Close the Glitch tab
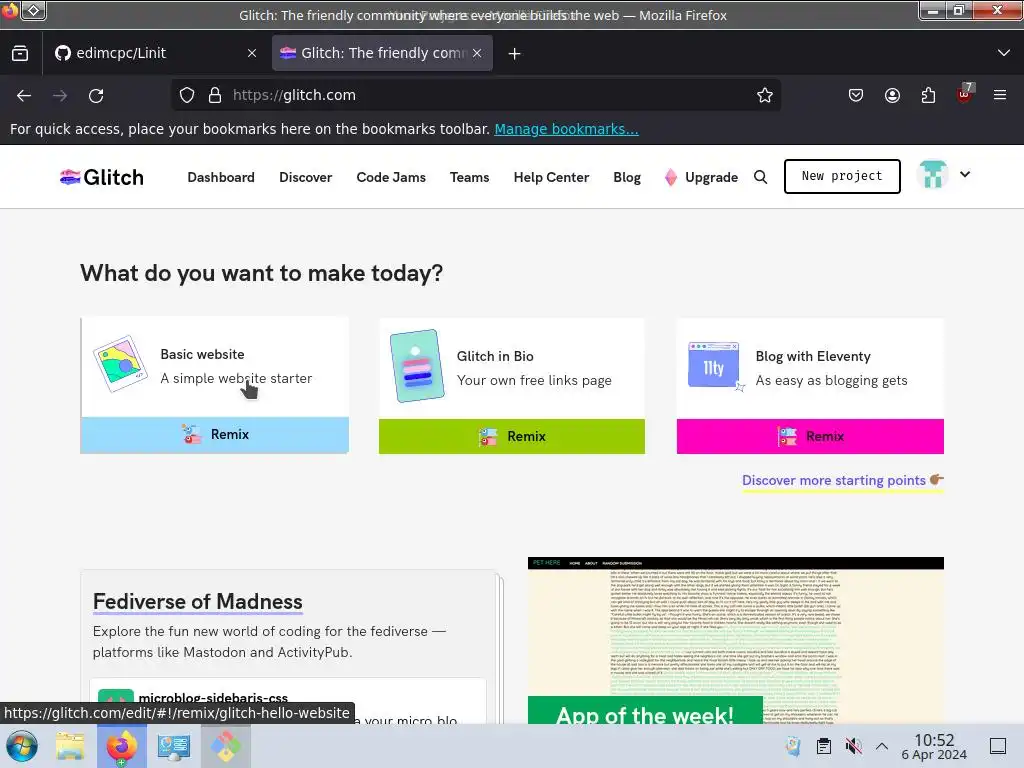Image resolution: width=1024 pixels, height=768 pixels. tap(477, 54)
